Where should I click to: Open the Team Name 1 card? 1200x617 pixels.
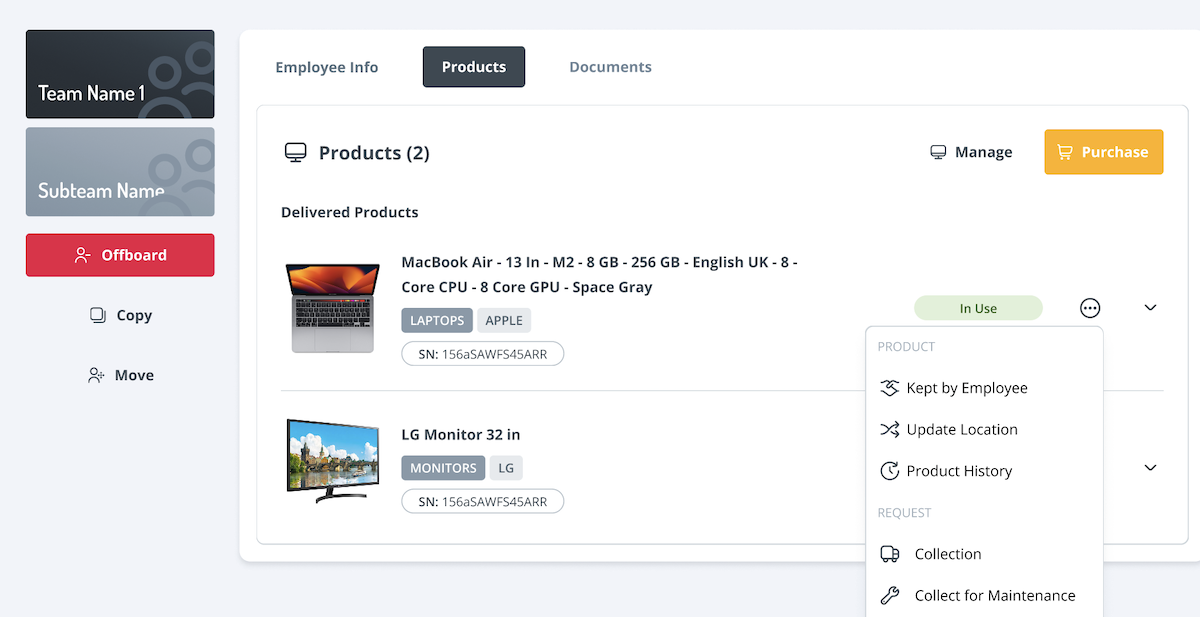[x=120, y=74]
